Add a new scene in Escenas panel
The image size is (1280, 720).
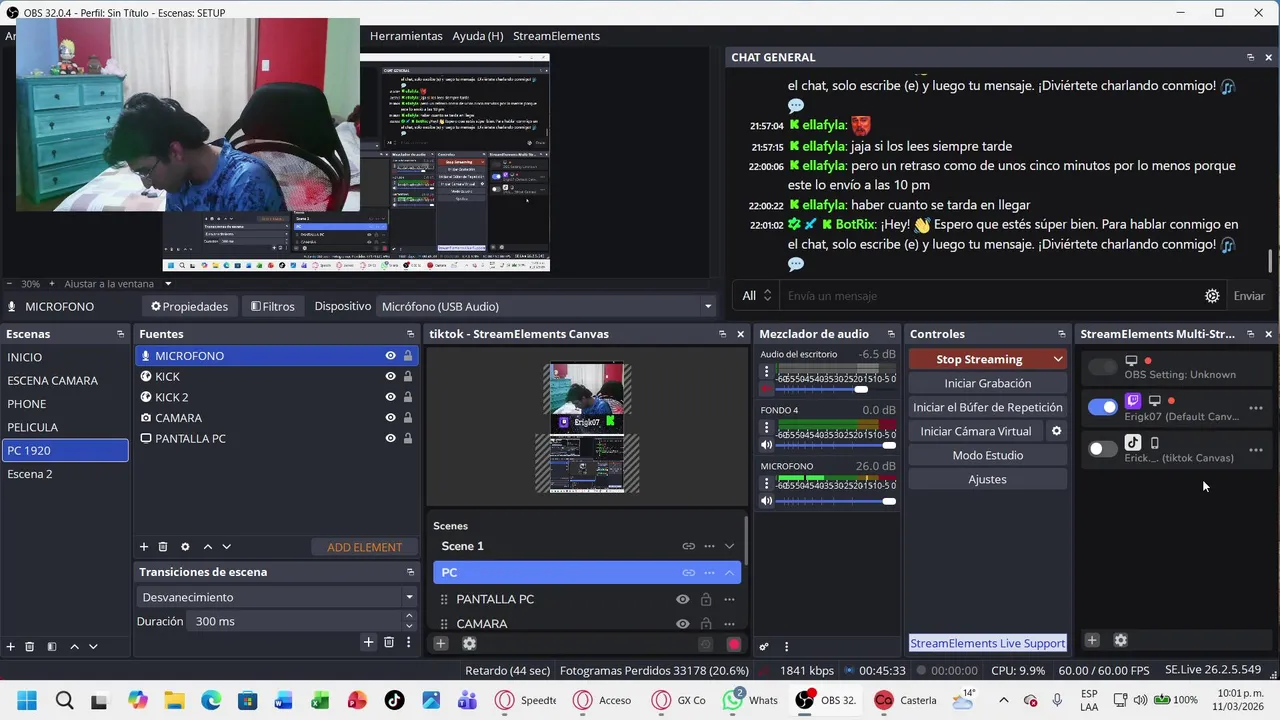pyautogui.click(x=11, y=647)
